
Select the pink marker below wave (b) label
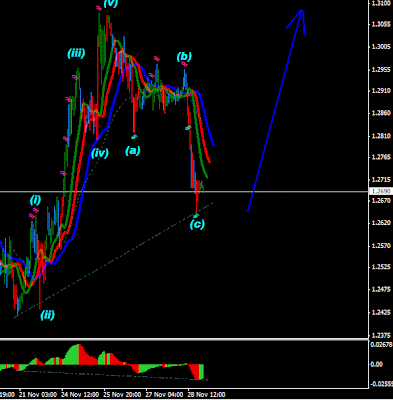184,64
